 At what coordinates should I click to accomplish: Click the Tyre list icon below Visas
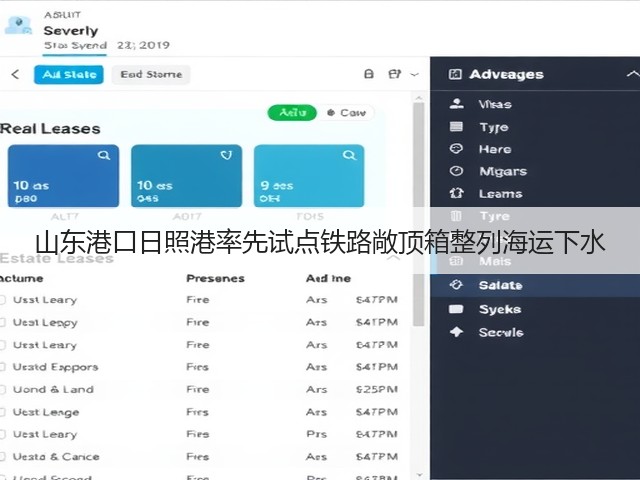tap(456, 127)
